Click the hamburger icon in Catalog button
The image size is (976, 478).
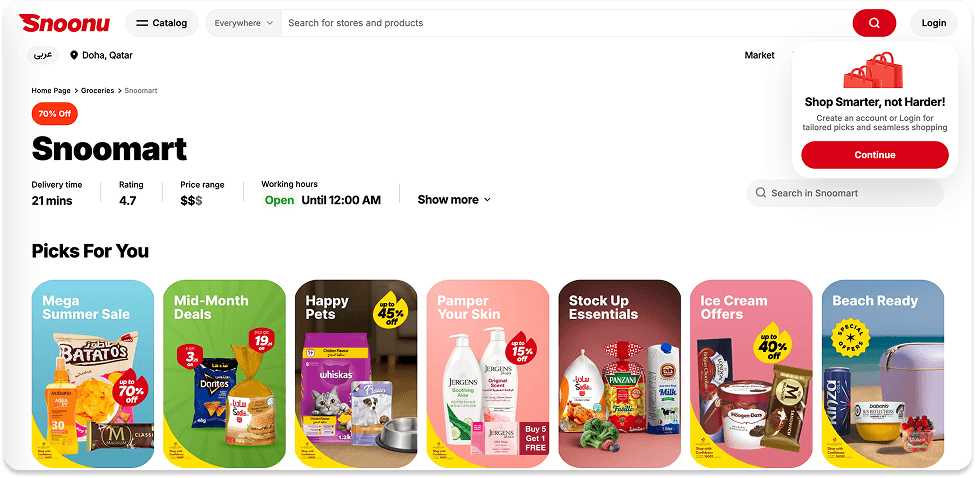tap(142, 23)
